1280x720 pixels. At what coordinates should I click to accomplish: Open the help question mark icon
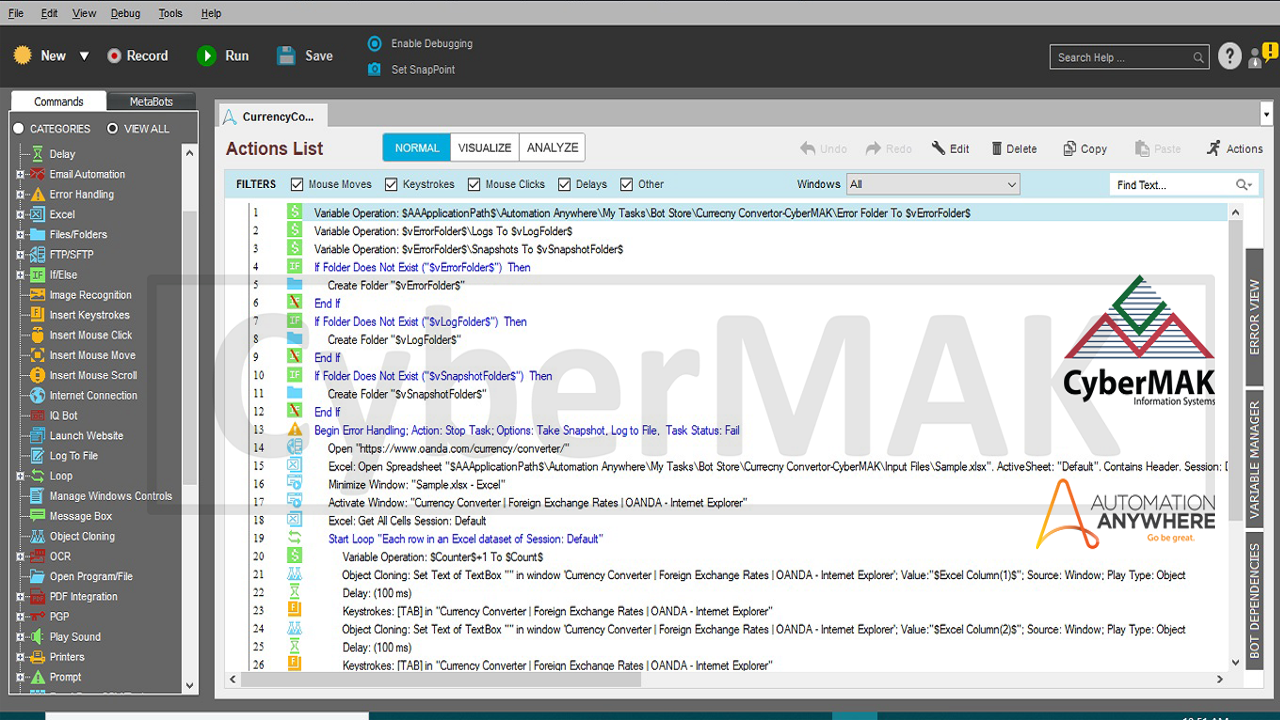1230,57
